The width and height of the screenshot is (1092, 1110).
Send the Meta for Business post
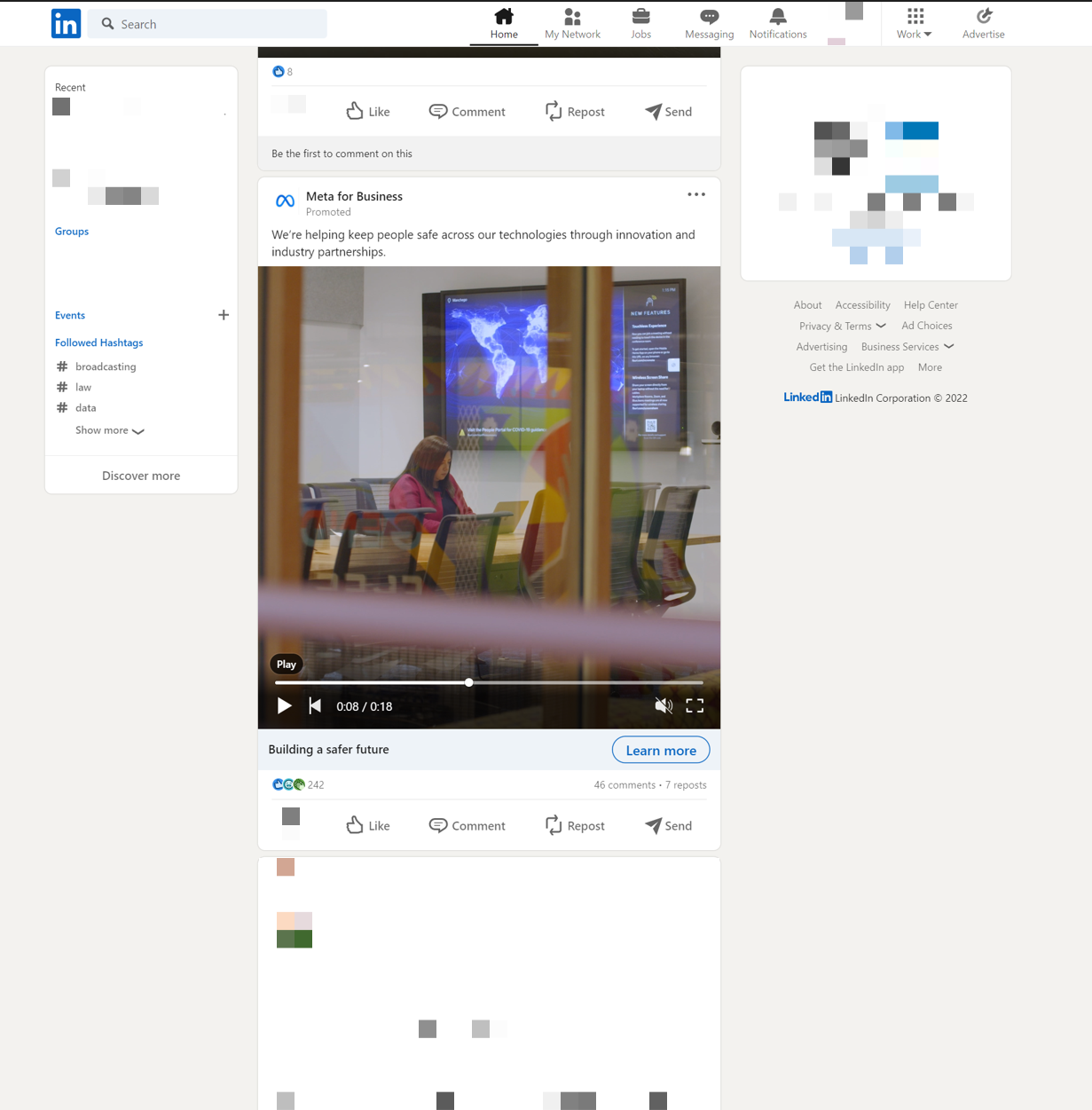pos(668,825)
